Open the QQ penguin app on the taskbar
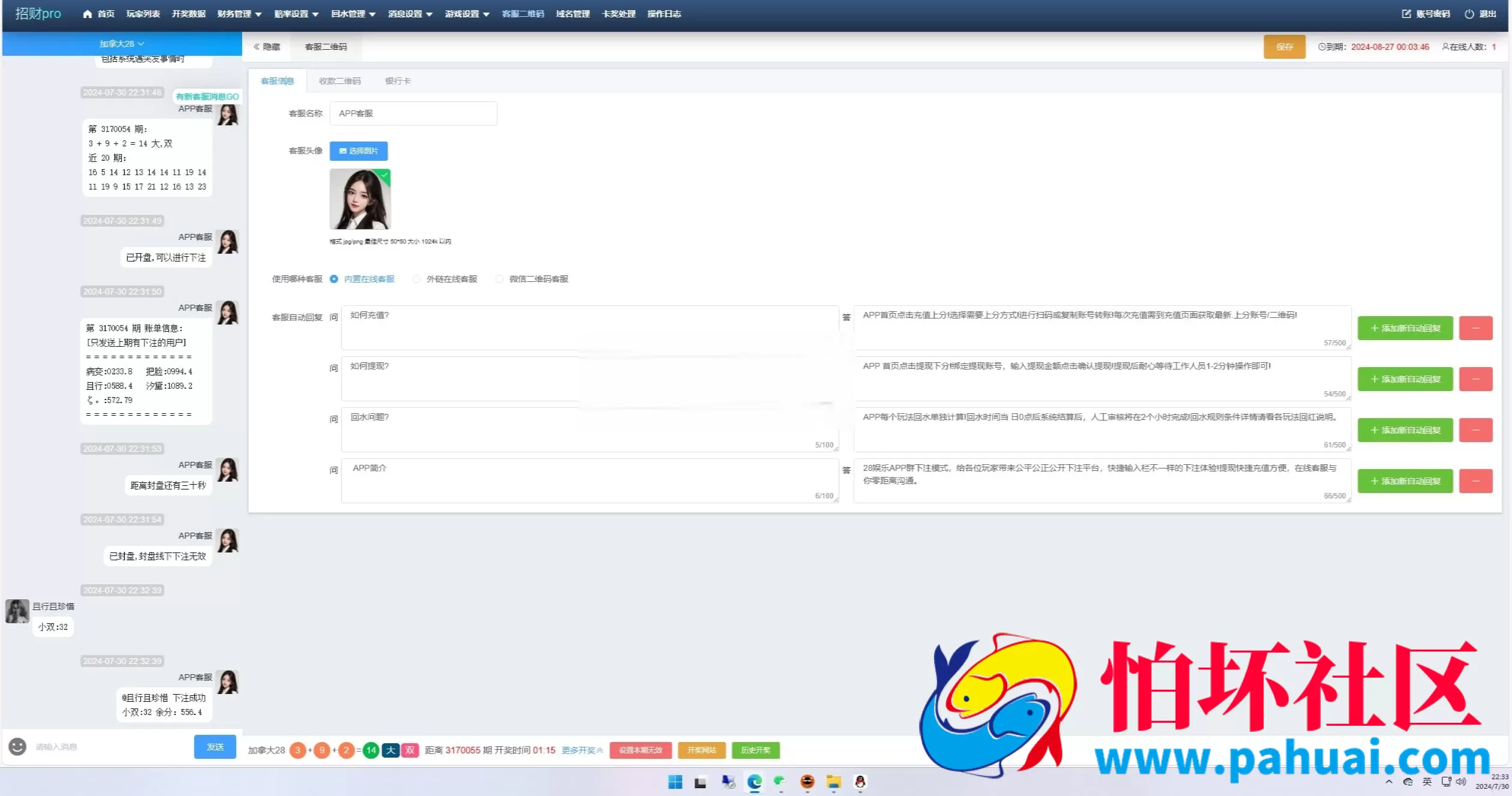Viewport: 1512px width, 796px height. pos(860,782)
